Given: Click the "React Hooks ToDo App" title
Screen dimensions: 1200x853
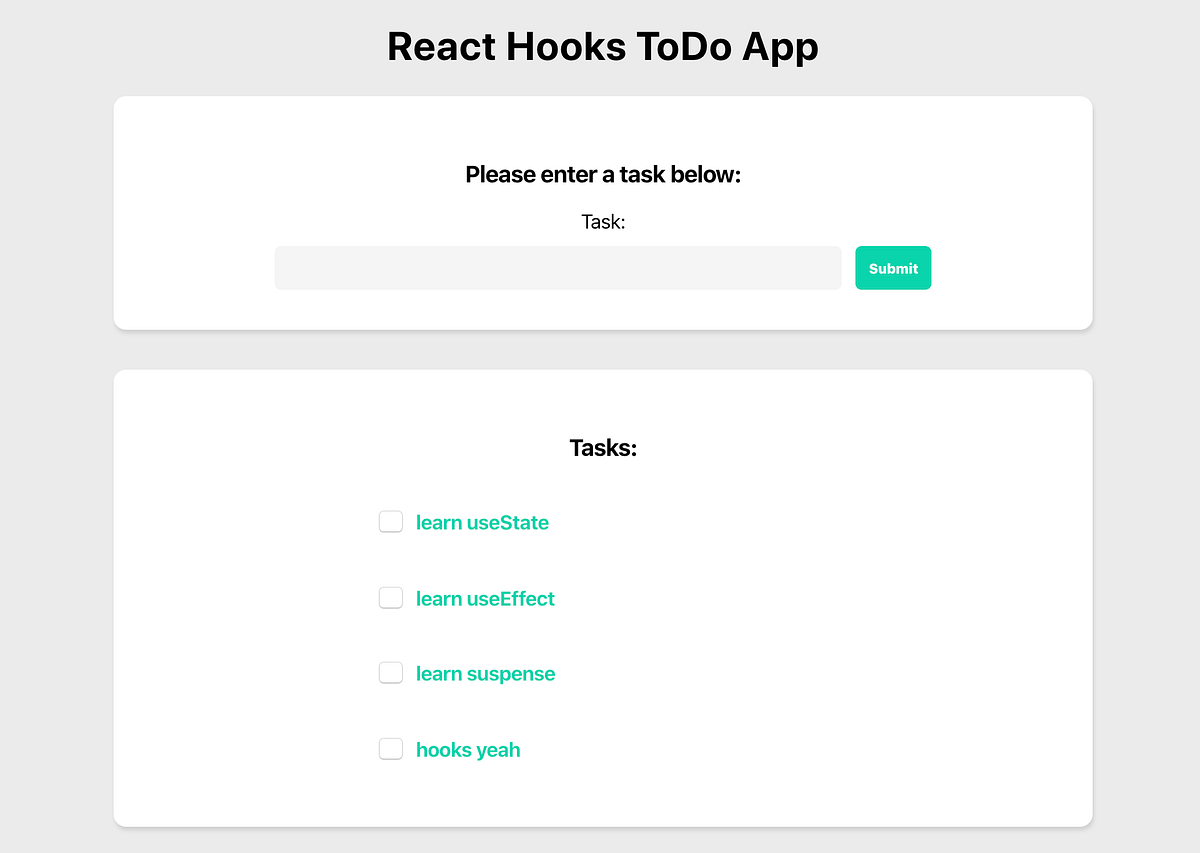Looking at the screenshot, I should [x=603, y=46].
